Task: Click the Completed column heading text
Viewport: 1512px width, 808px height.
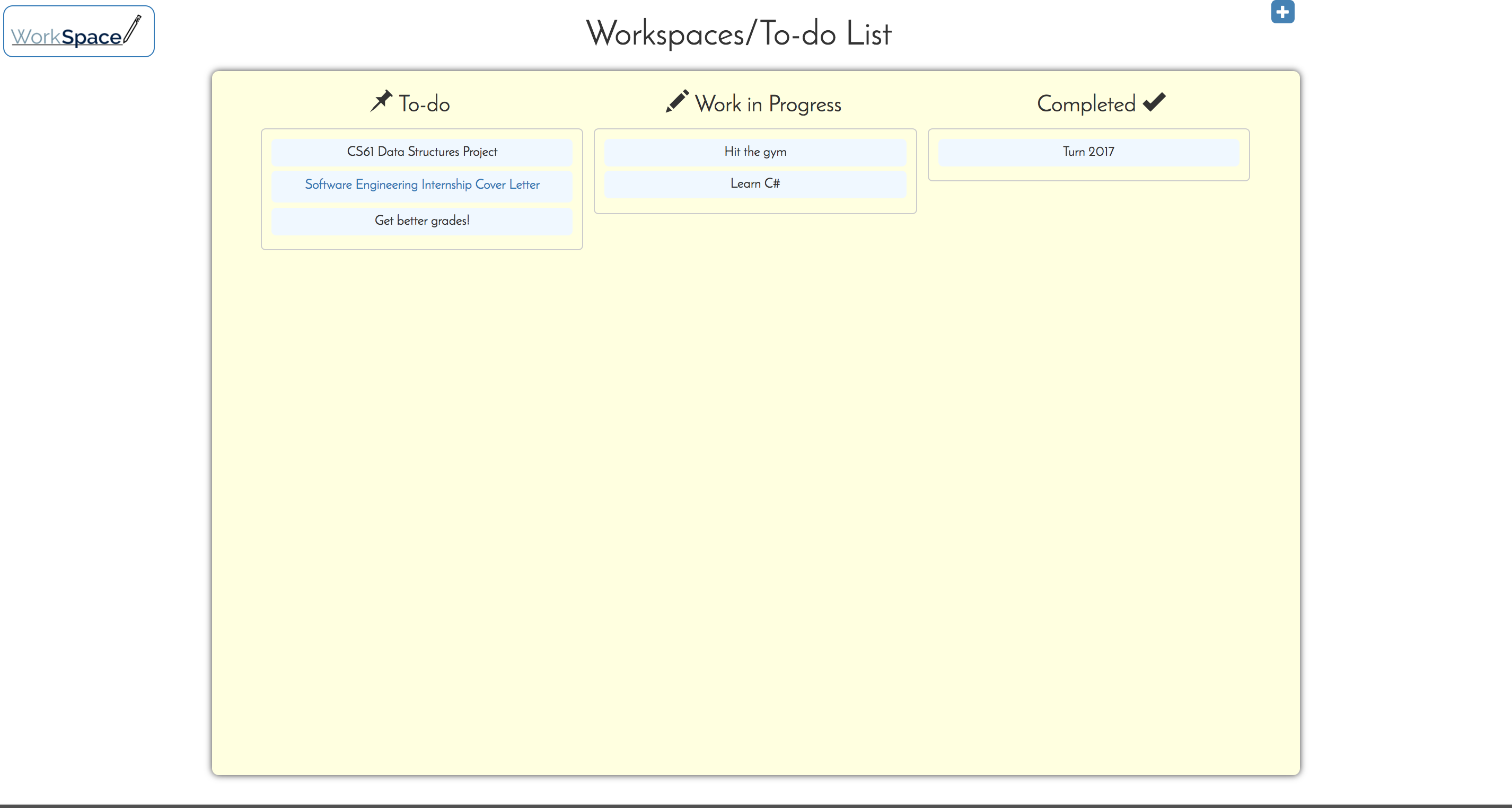Action: click(1086, 104)
